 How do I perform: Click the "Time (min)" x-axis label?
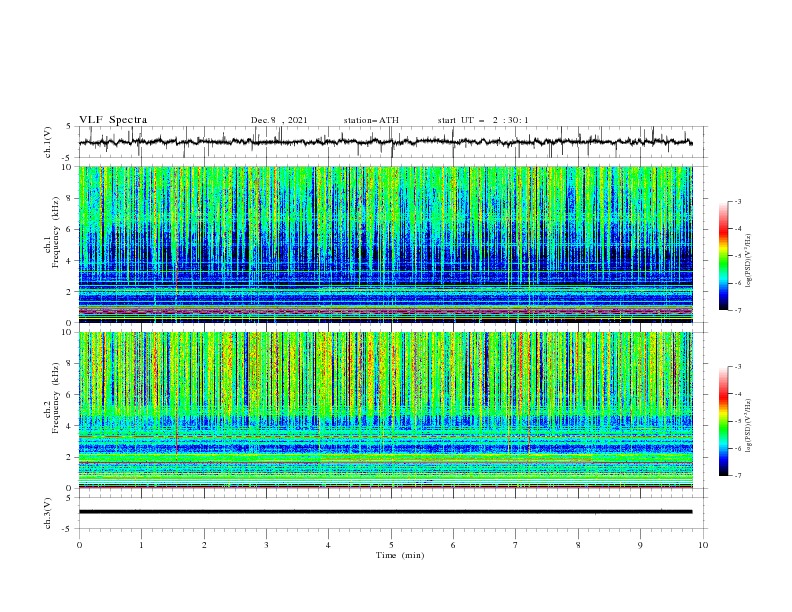coord(400,555)
